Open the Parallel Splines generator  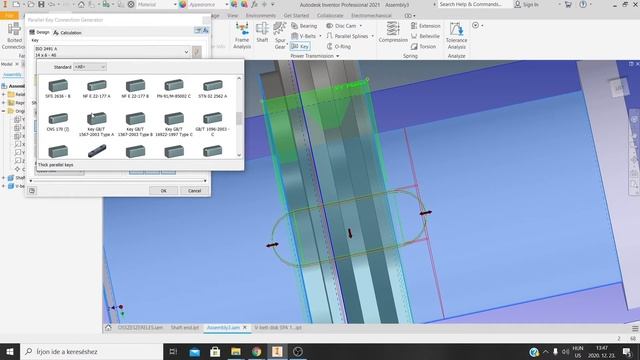[x=347, y=36]
